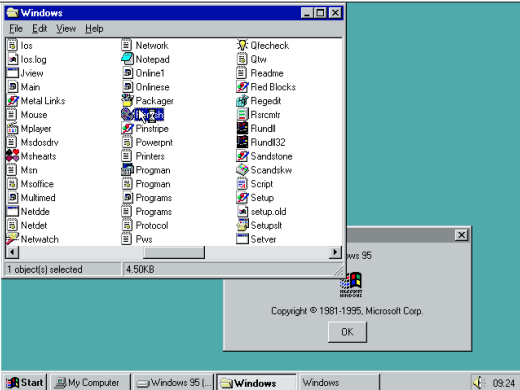This screenshot has height=390, width=520.
Task: Select the Readme file
Action: [260, 73]
